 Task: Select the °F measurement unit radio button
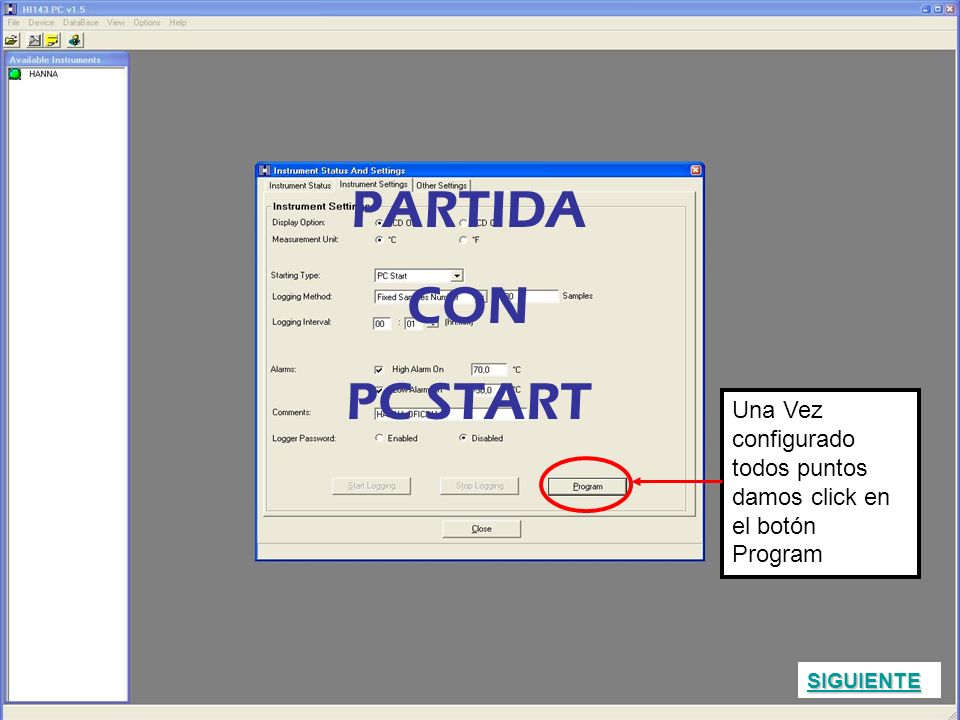pos(463,240)
